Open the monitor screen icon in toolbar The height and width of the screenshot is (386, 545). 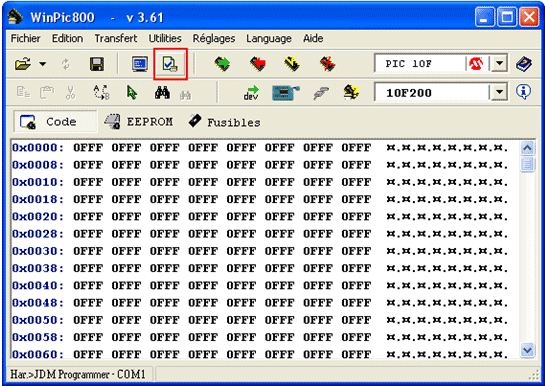(x=140, y=64)
